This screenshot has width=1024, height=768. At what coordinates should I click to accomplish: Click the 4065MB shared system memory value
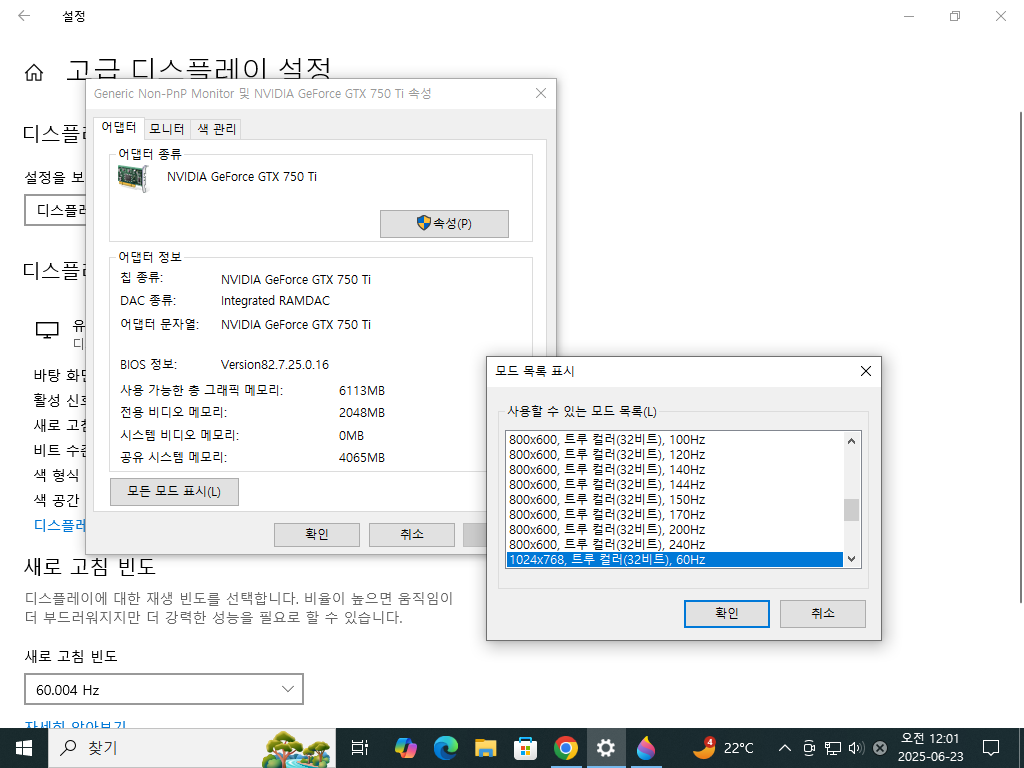362,458
